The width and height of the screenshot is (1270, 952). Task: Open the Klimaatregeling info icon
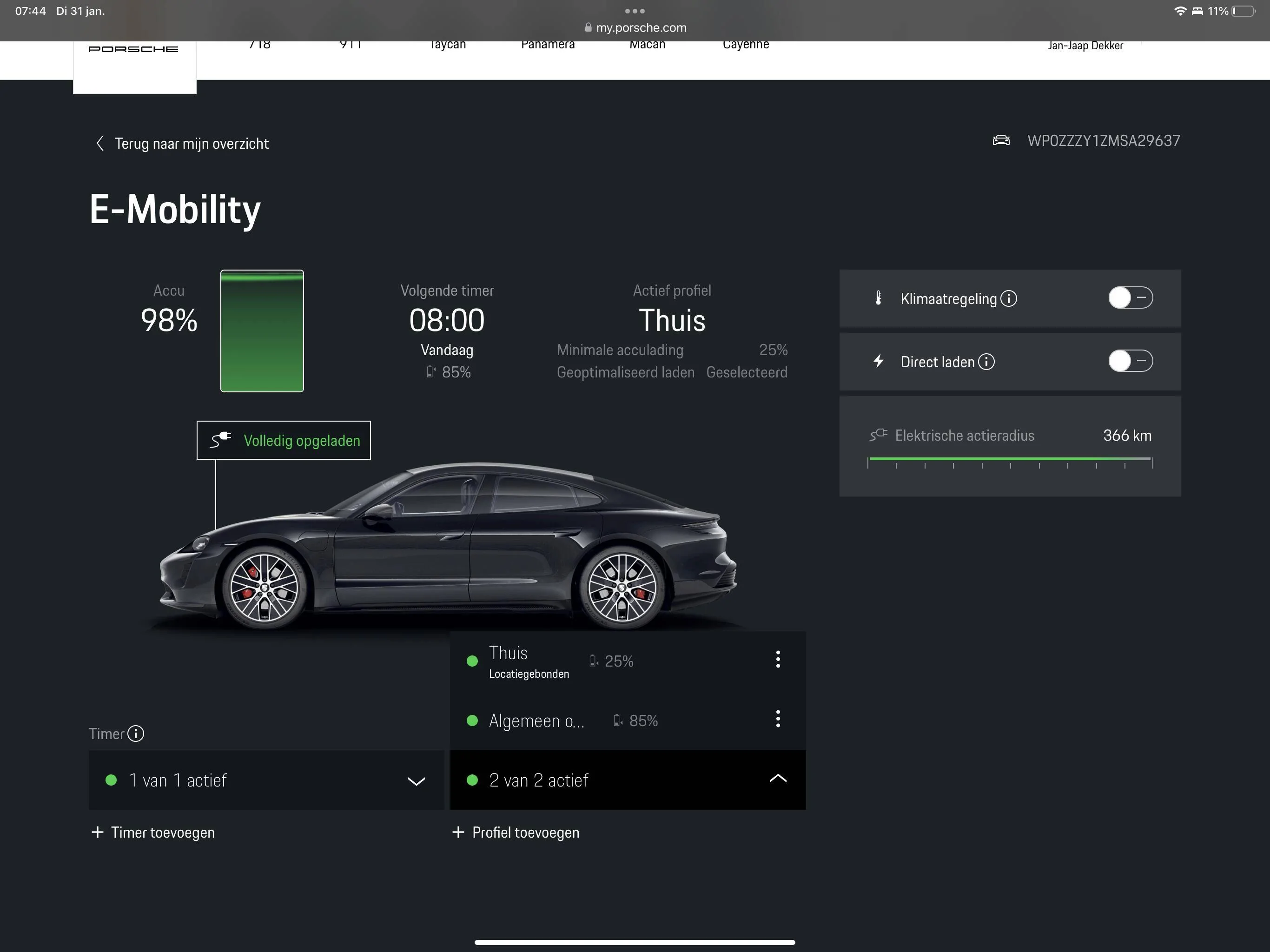1009,298
